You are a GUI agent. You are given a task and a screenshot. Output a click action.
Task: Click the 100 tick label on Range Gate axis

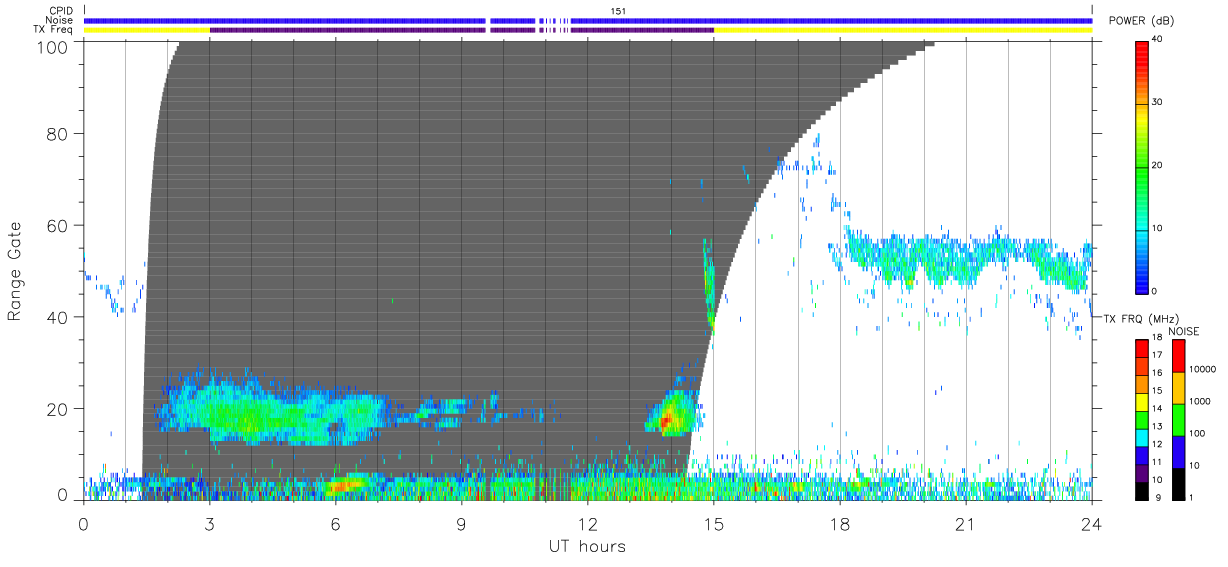[54, 47]
